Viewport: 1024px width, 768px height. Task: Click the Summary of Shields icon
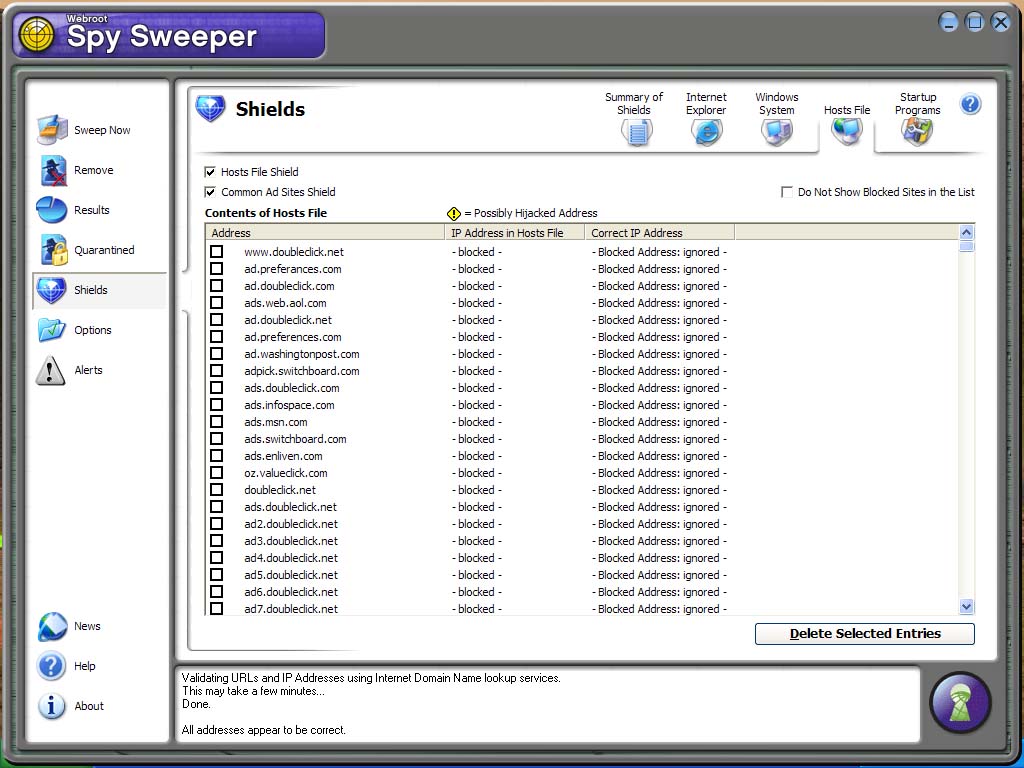[637, 132]
